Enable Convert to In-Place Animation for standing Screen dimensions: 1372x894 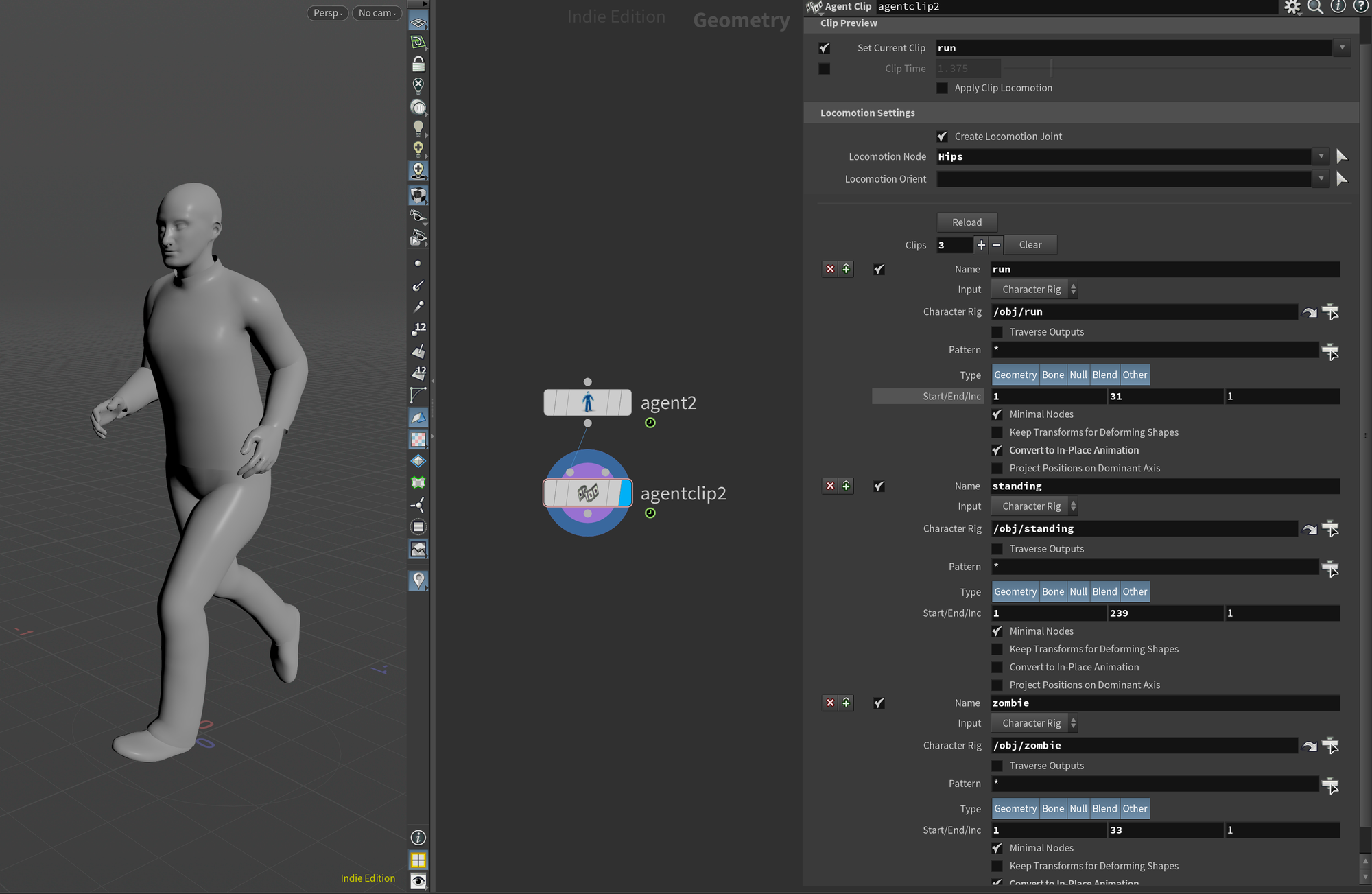click(997, 667)
